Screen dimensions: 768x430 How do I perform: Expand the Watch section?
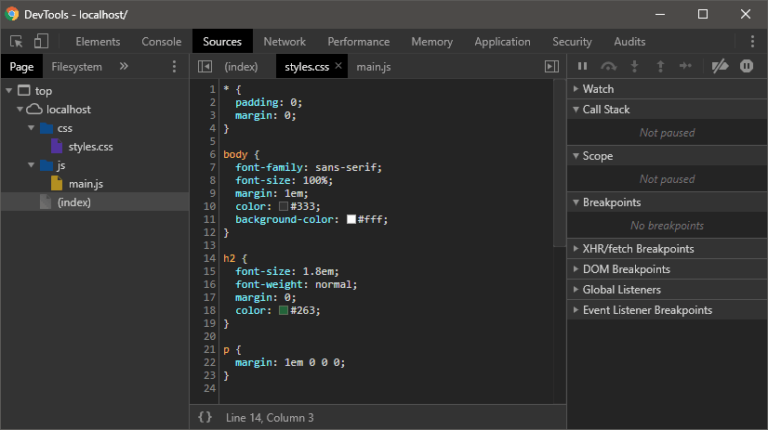click(x=598, y=89)
